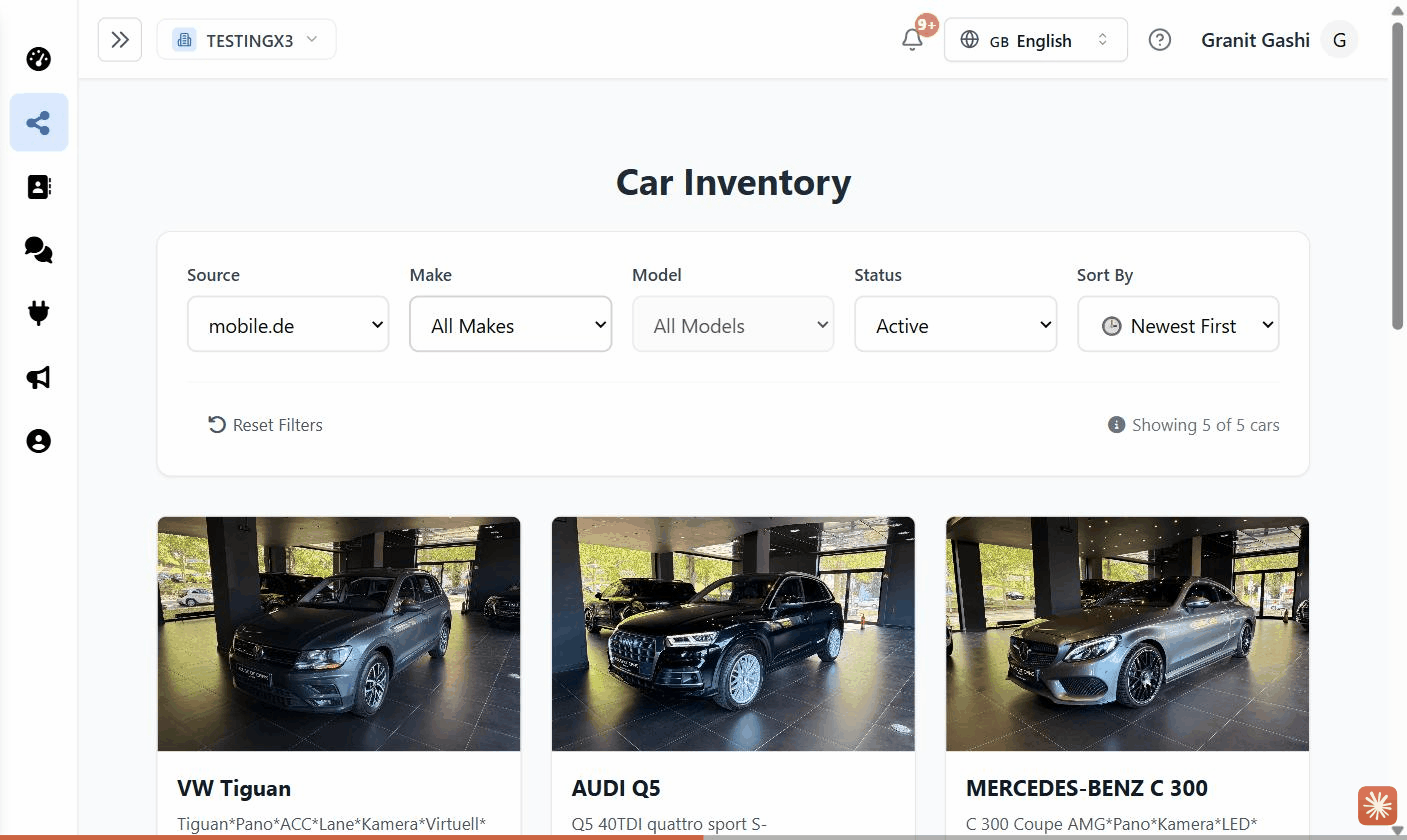Click the help question mark icon
Image resolution: width=1407 pixels, height=840 pixels.
click(x=1159, y=40)
